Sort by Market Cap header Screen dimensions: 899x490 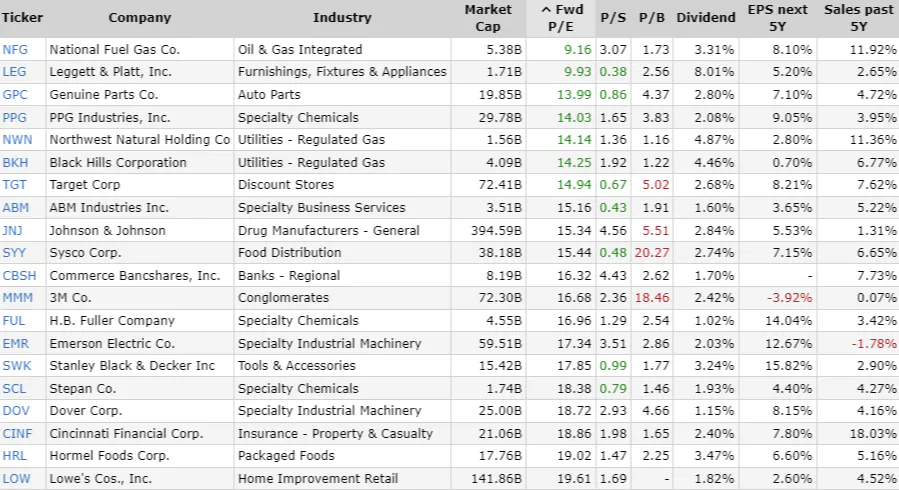(x=488, y=18)
